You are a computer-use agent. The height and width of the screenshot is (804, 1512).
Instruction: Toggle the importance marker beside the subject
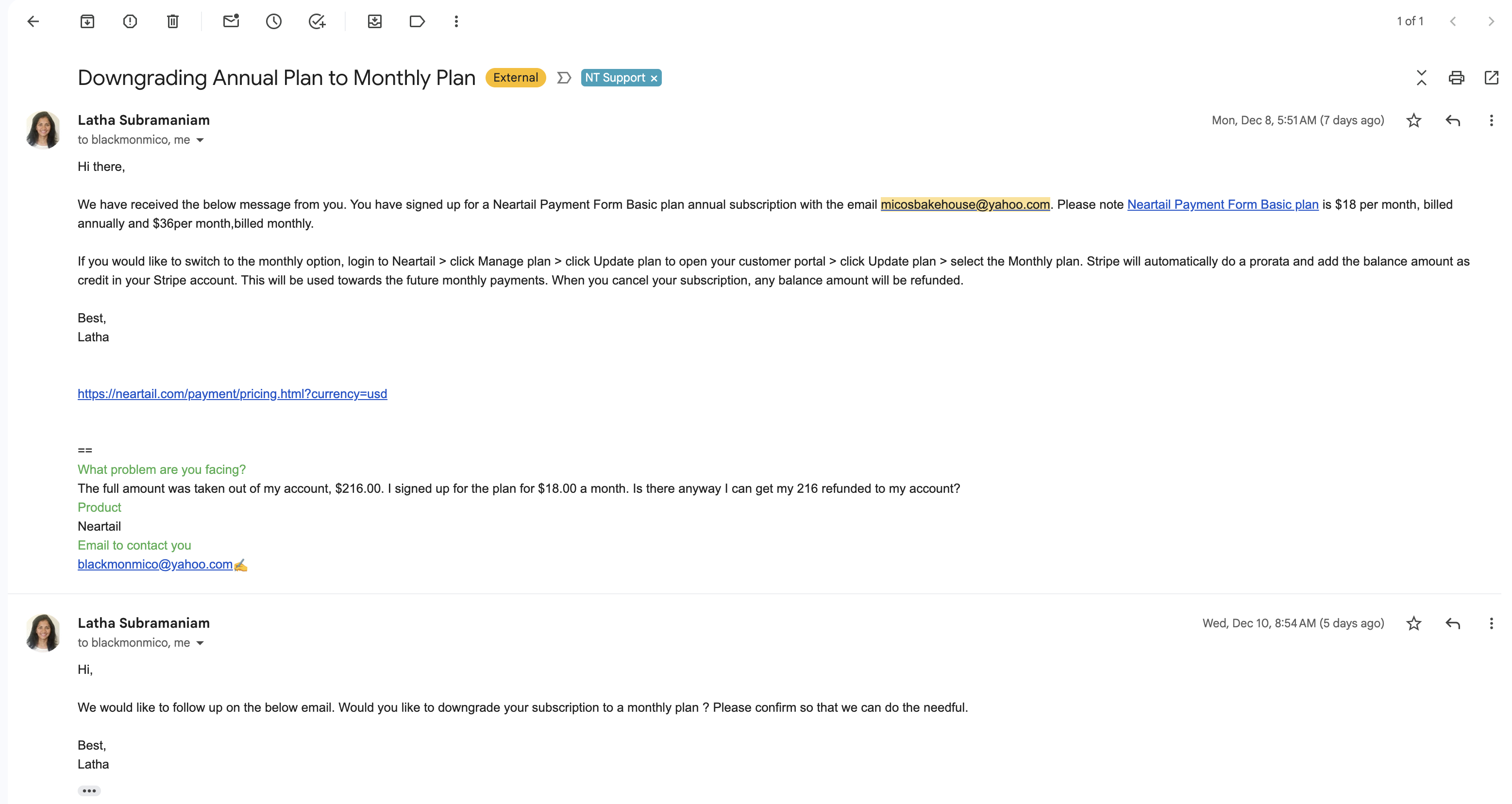click(x=564, y=78)
